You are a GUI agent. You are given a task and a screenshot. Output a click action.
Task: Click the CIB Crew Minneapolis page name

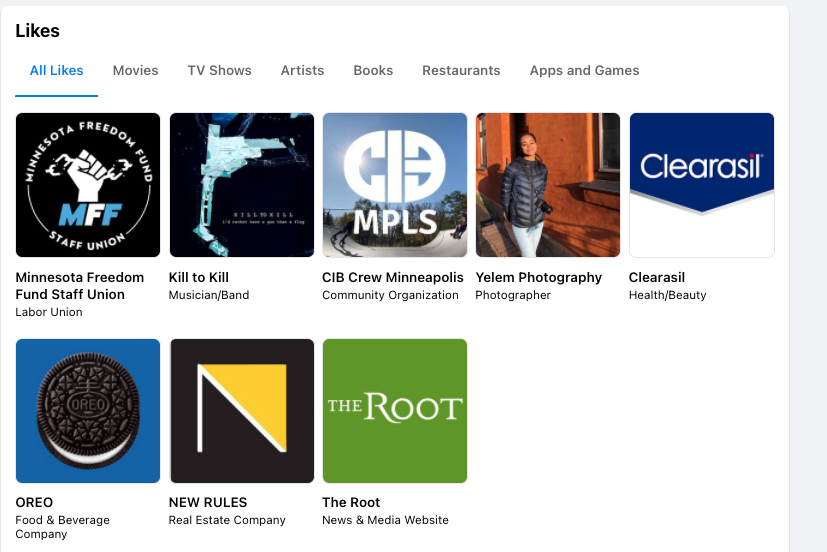(393, 277)
